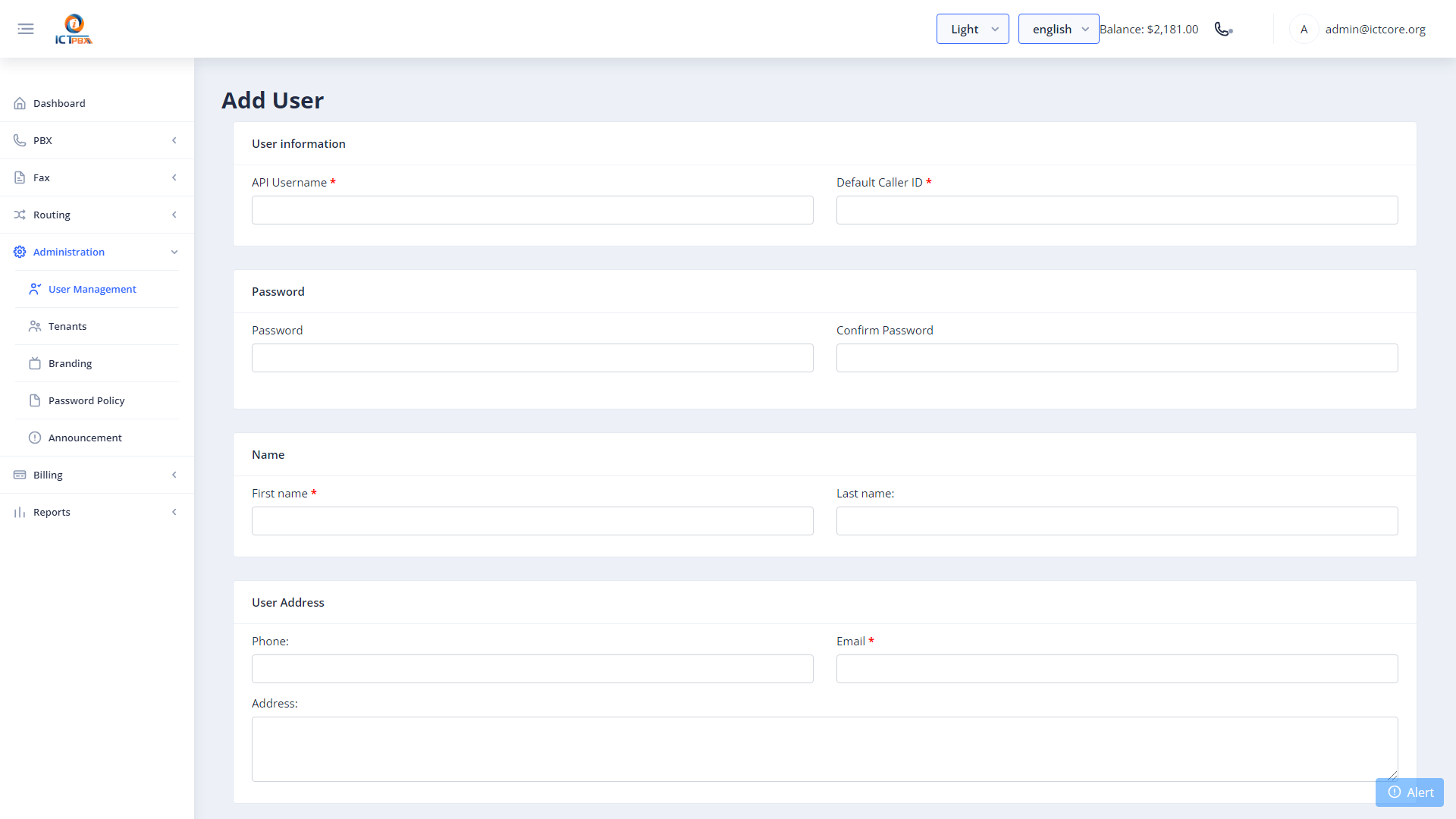This screenshot has height=819, width=1456.
Task: Click the User Management person icon
Action: point(35,289)
